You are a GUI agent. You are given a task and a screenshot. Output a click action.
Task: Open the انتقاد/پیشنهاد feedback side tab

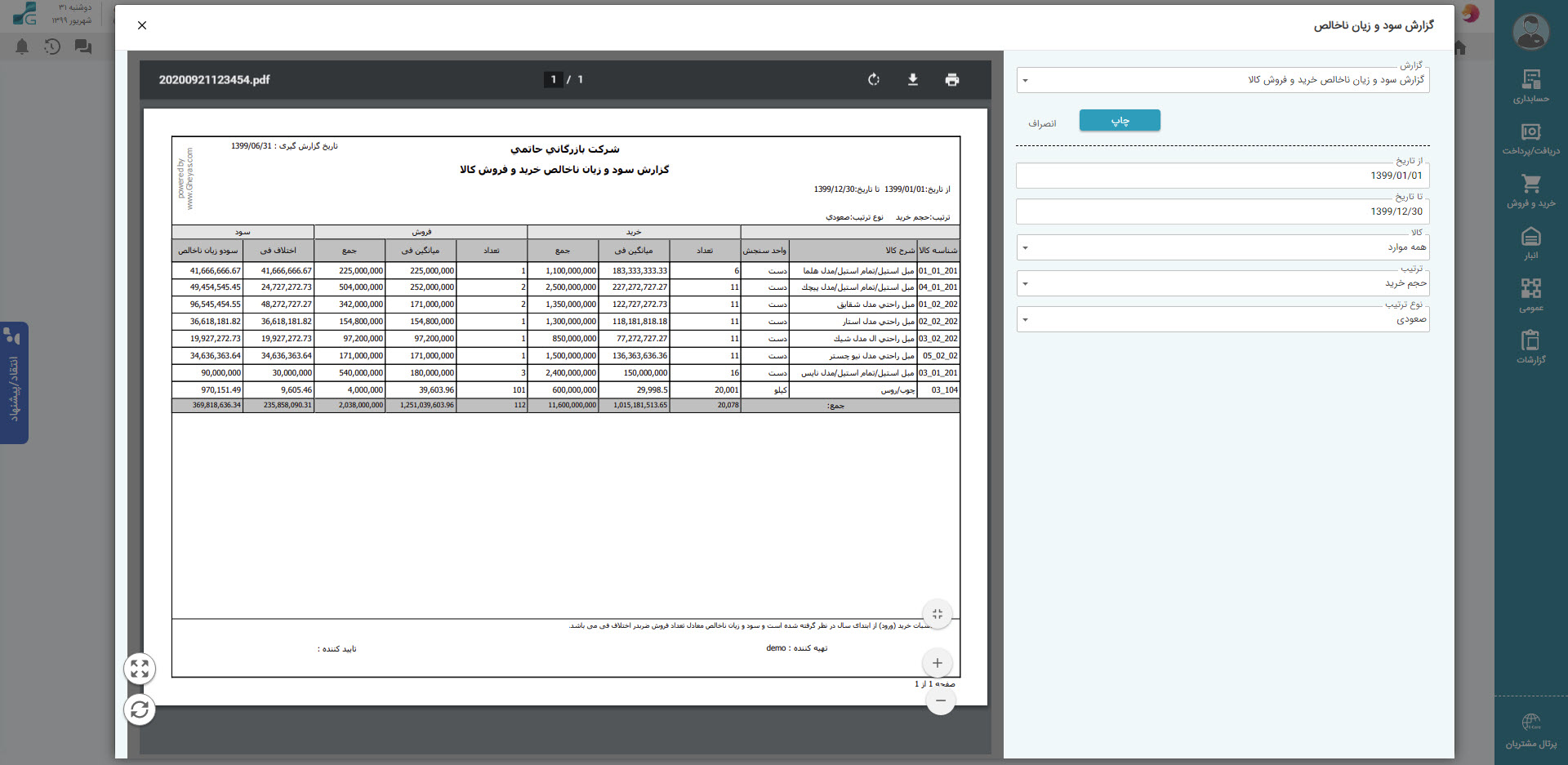click(x=14, y=384)
